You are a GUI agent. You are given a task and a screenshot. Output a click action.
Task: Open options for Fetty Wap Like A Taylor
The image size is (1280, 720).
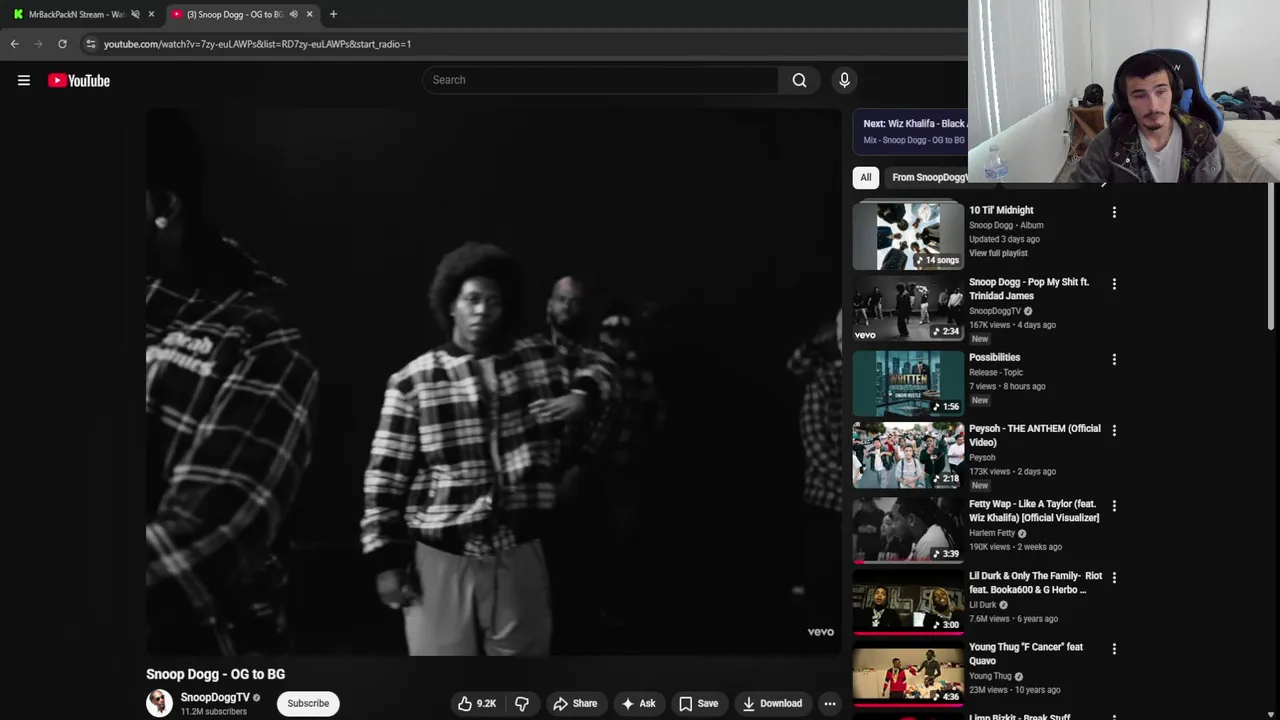pyautogui.click(x=1114, y=506)
